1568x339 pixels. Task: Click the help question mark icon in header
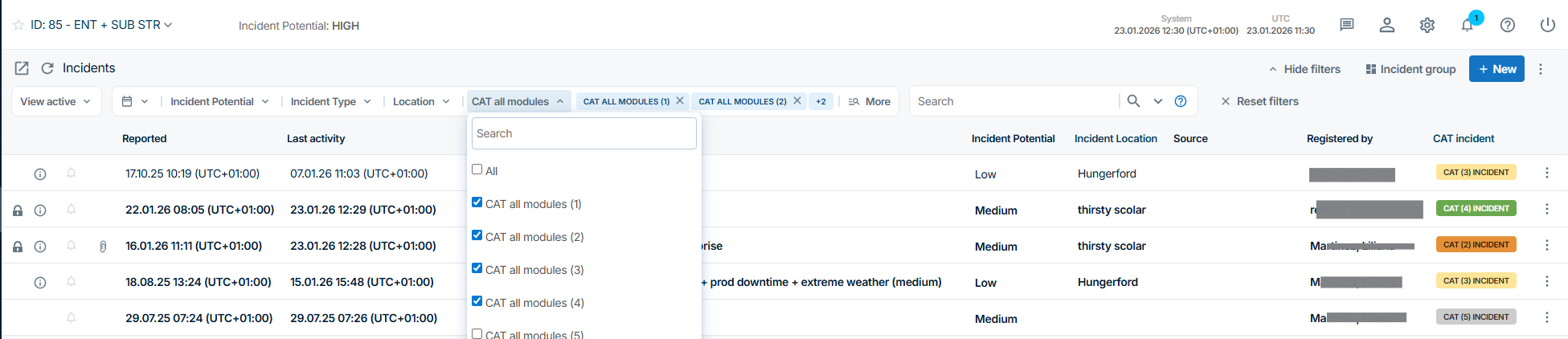[1508, 25]
